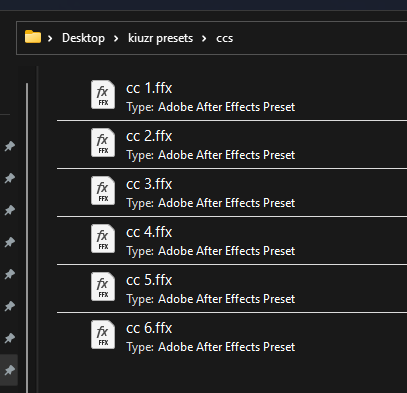Click the FFX icon of cc 1.ffx

pyautogui.click(x=103, y=95)
